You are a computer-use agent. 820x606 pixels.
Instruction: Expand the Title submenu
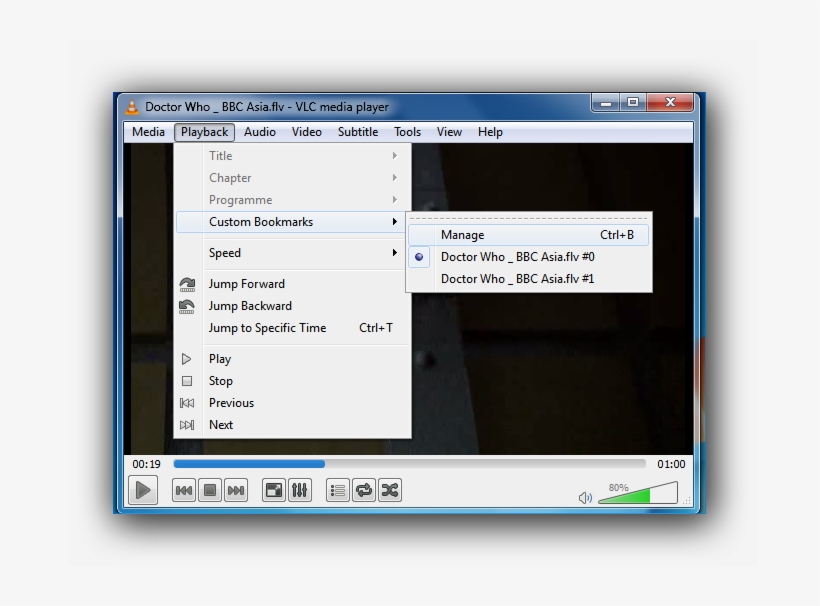(x=292, y=156)
